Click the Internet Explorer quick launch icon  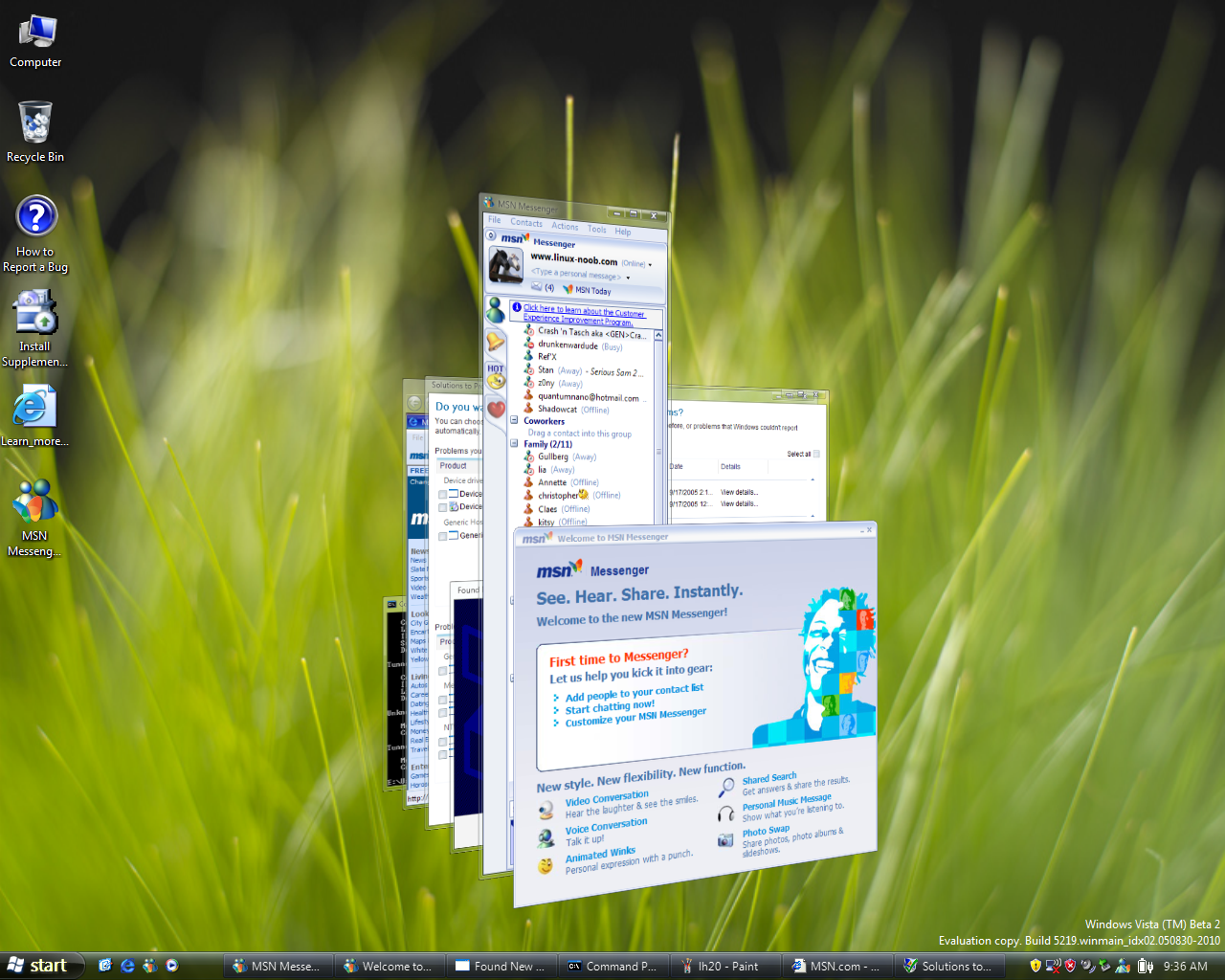coord(127,966)
